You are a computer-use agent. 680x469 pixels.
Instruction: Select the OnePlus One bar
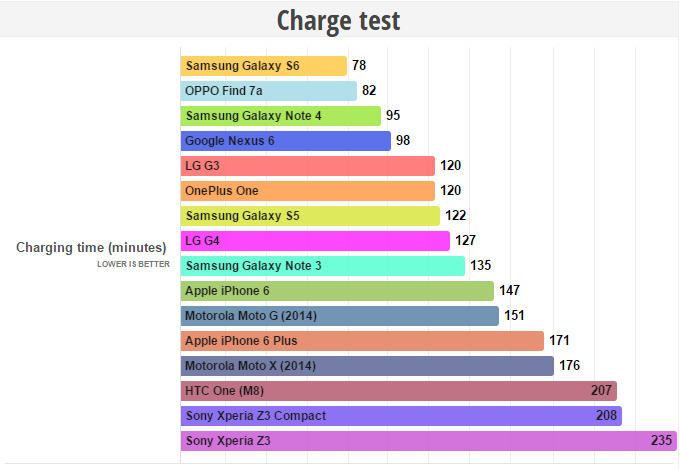pos(308,191)
